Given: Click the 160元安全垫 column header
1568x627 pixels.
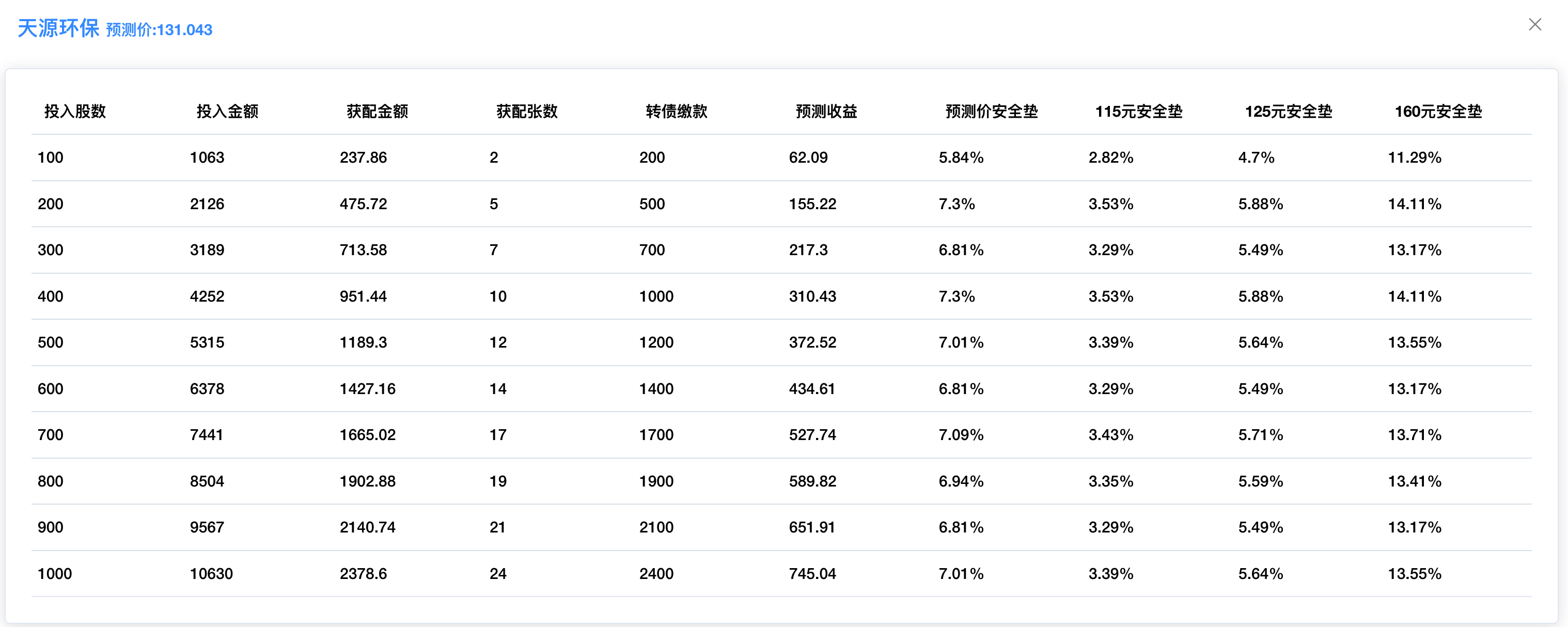Looking at the screenshot, I should pos(1438,112).
